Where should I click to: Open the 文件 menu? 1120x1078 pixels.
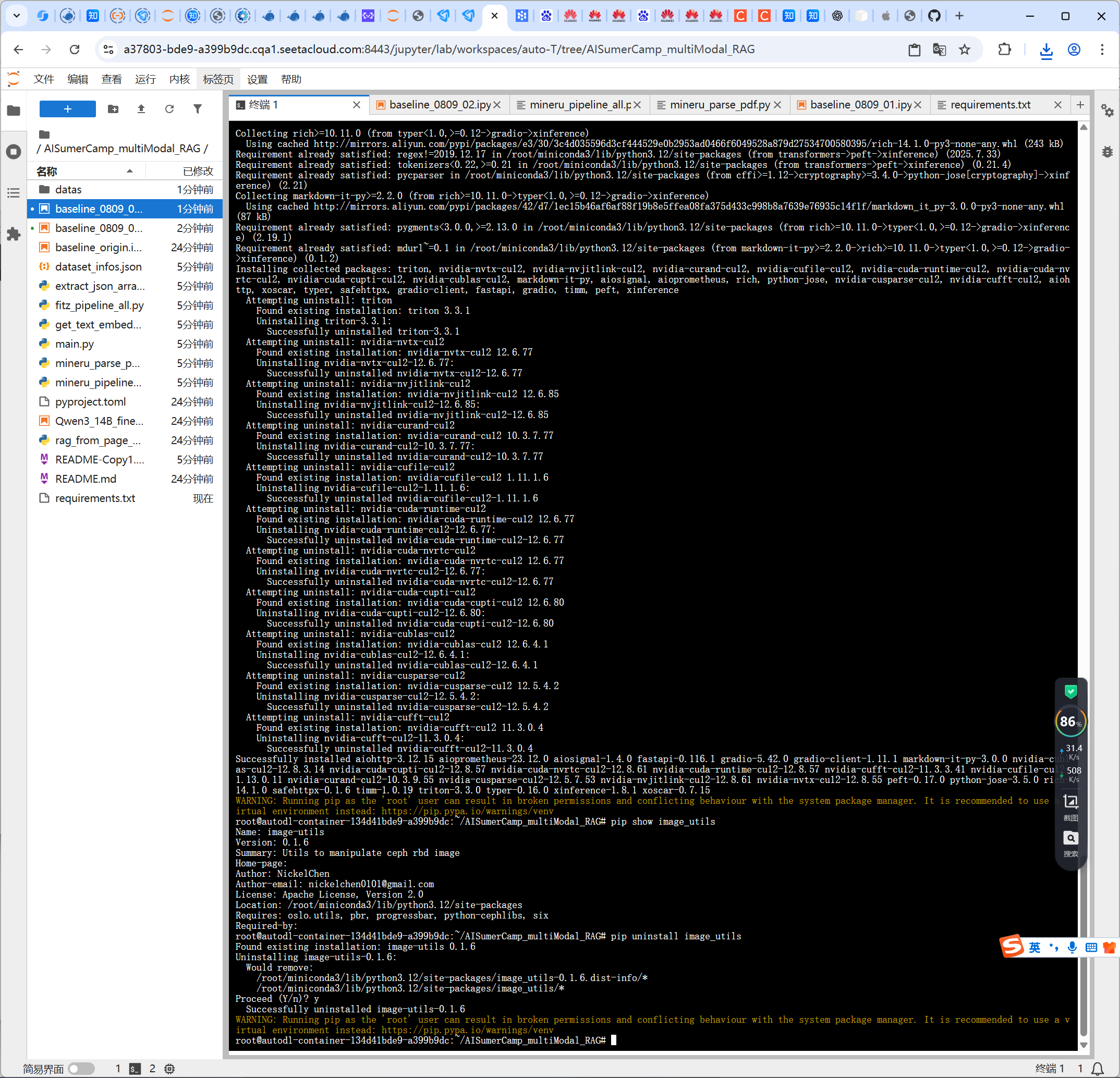click(x=43, y=79)
